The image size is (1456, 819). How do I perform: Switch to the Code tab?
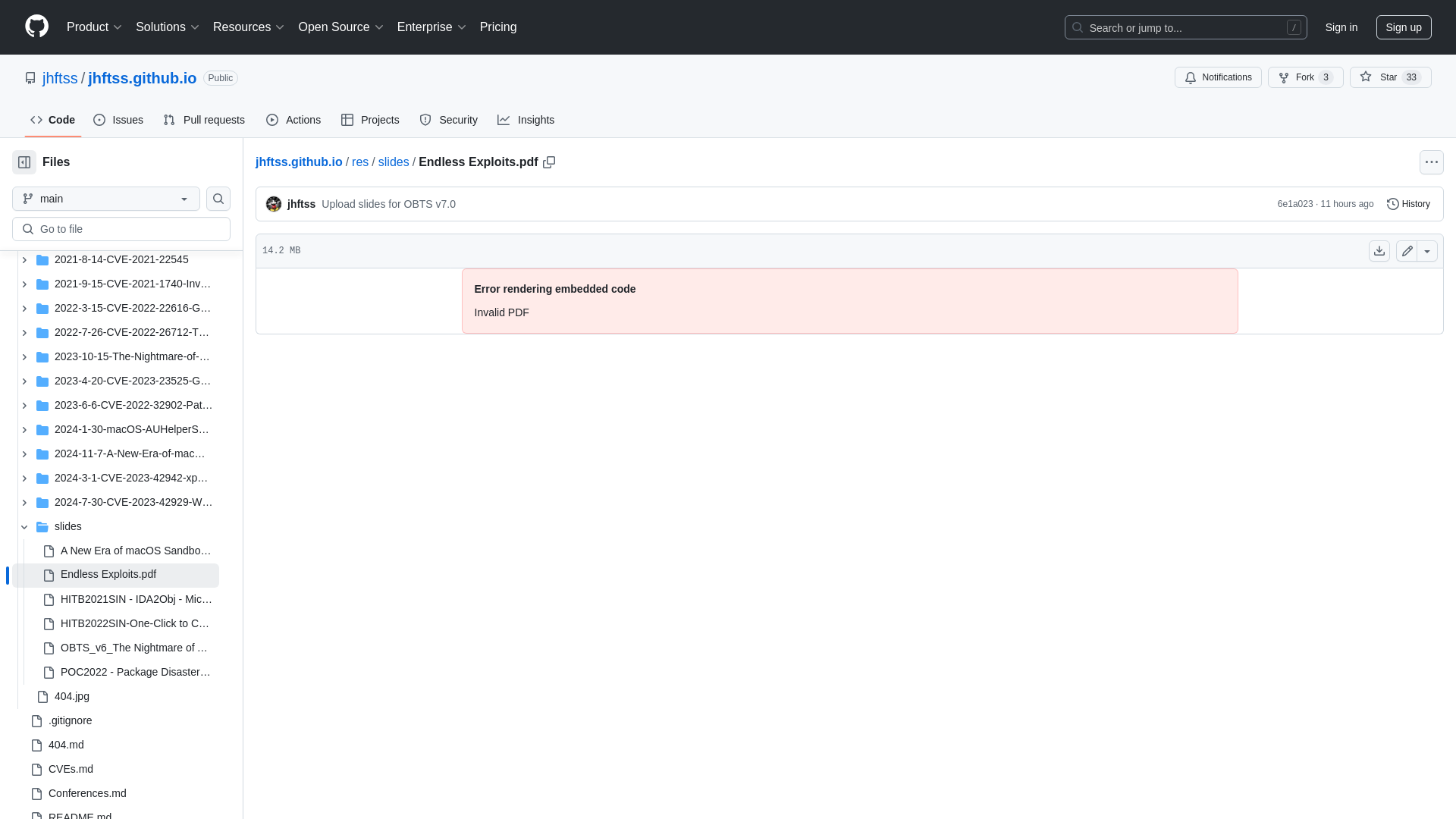[53, 120]
